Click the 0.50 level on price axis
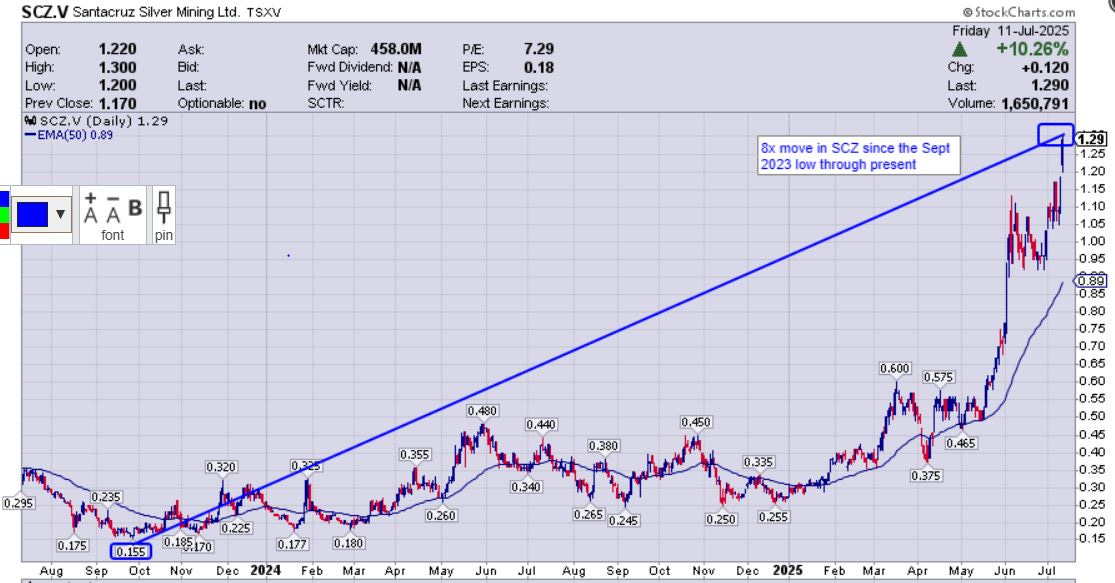The image size is (1115, 583). point(1092,416)
